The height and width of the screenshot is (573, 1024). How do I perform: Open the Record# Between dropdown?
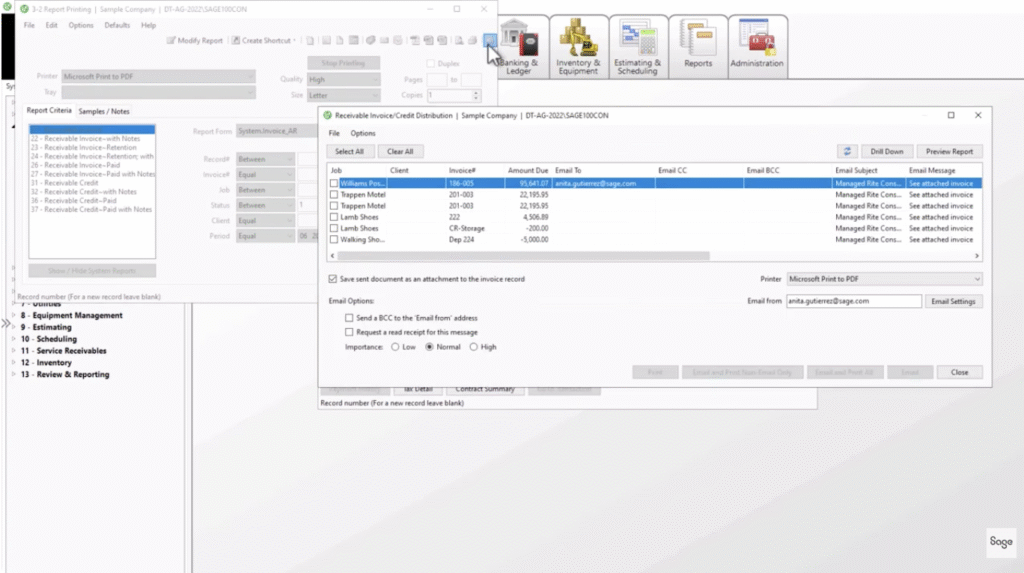(264, 159)
